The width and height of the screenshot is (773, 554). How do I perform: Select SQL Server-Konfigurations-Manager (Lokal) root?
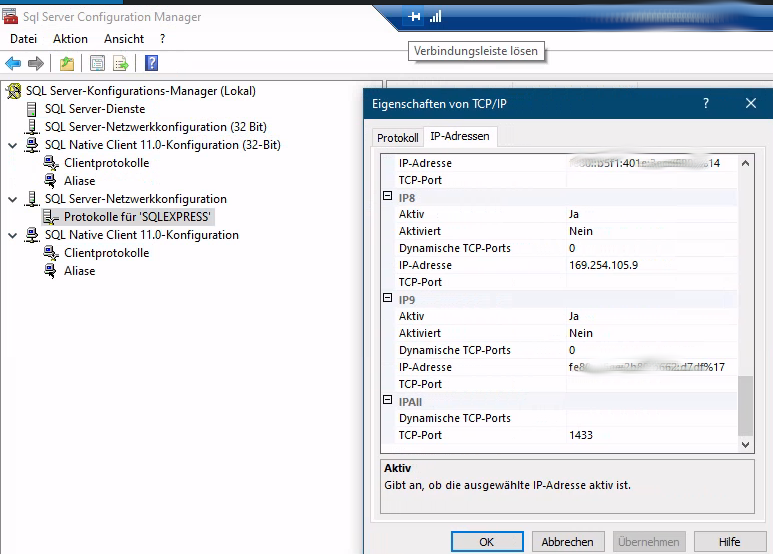pyautogui.click(x=141, y=91)
